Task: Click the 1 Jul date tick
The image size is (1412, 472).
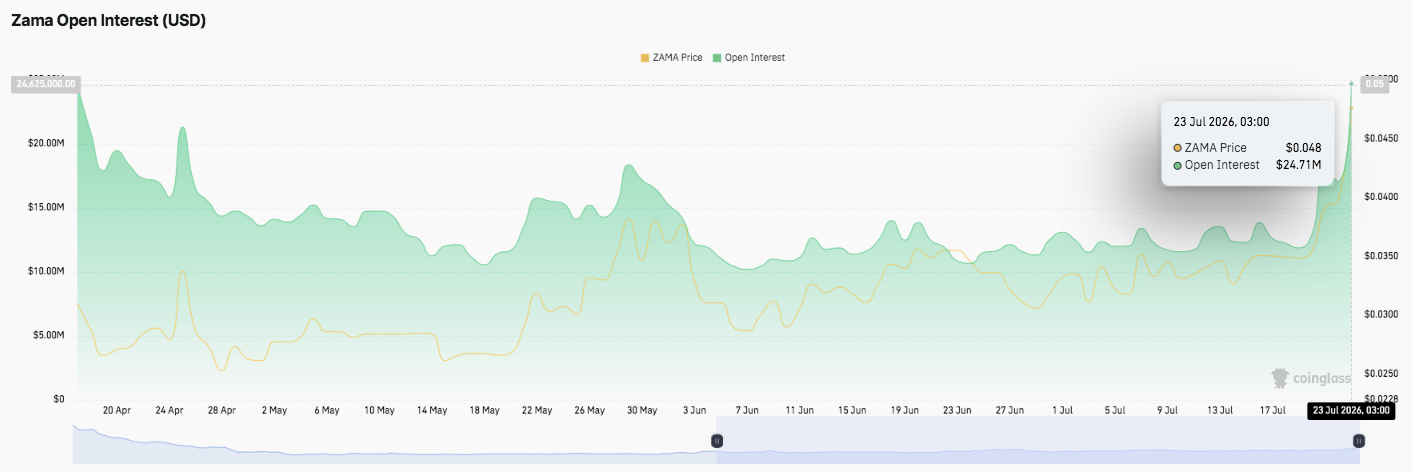Action: [x=1062, y=410]
